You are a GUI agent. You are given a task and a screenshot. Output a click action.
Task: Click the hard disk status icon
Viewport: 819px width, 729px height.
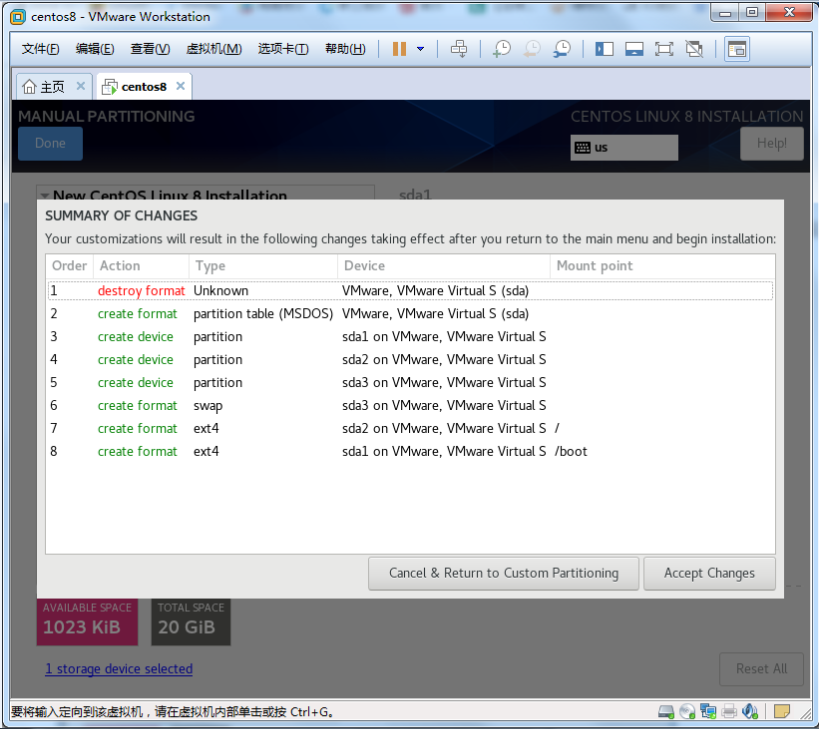(666, 712)
